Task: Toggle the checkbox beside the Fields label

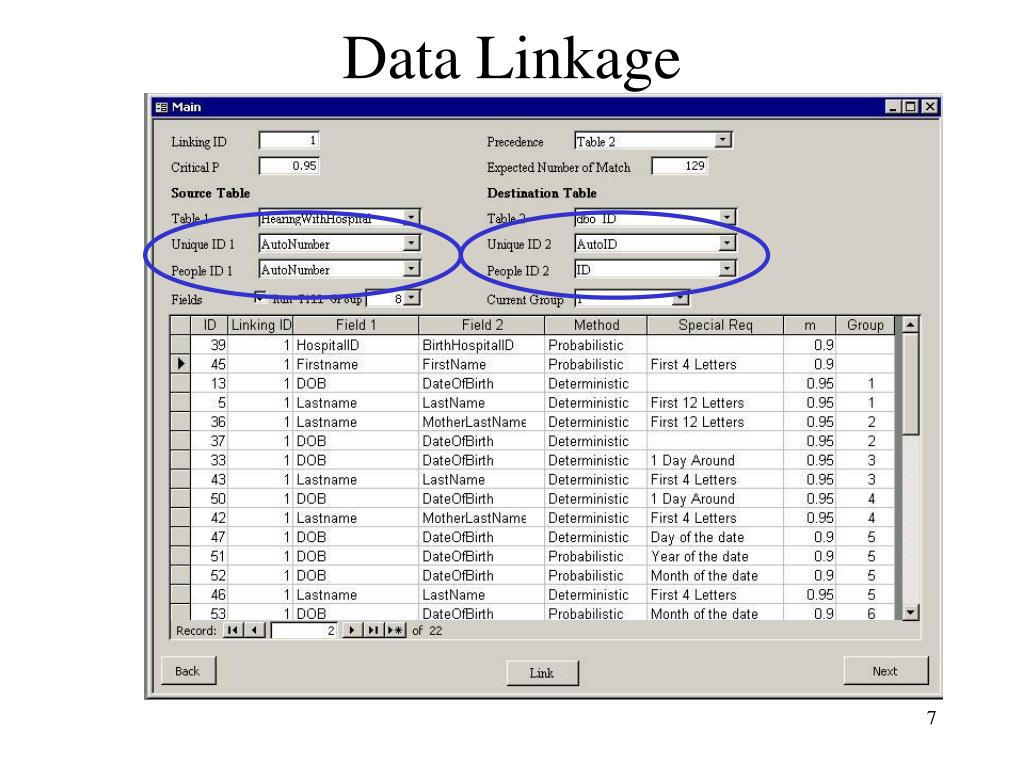Action: 260,297
